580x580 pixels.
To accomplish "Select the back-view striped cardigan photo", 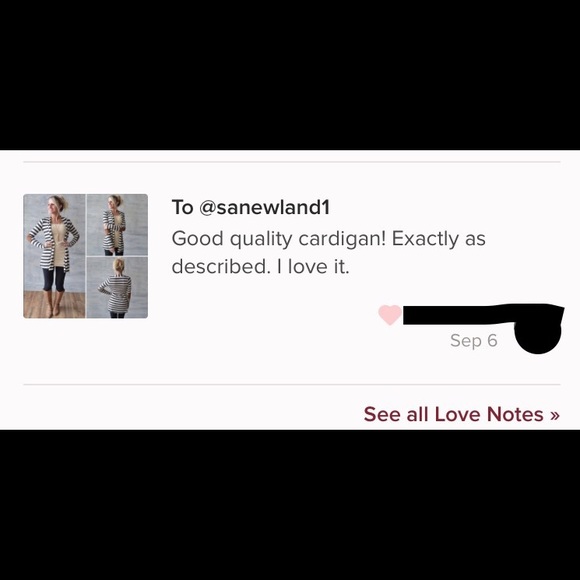I will tap(117, 287).
